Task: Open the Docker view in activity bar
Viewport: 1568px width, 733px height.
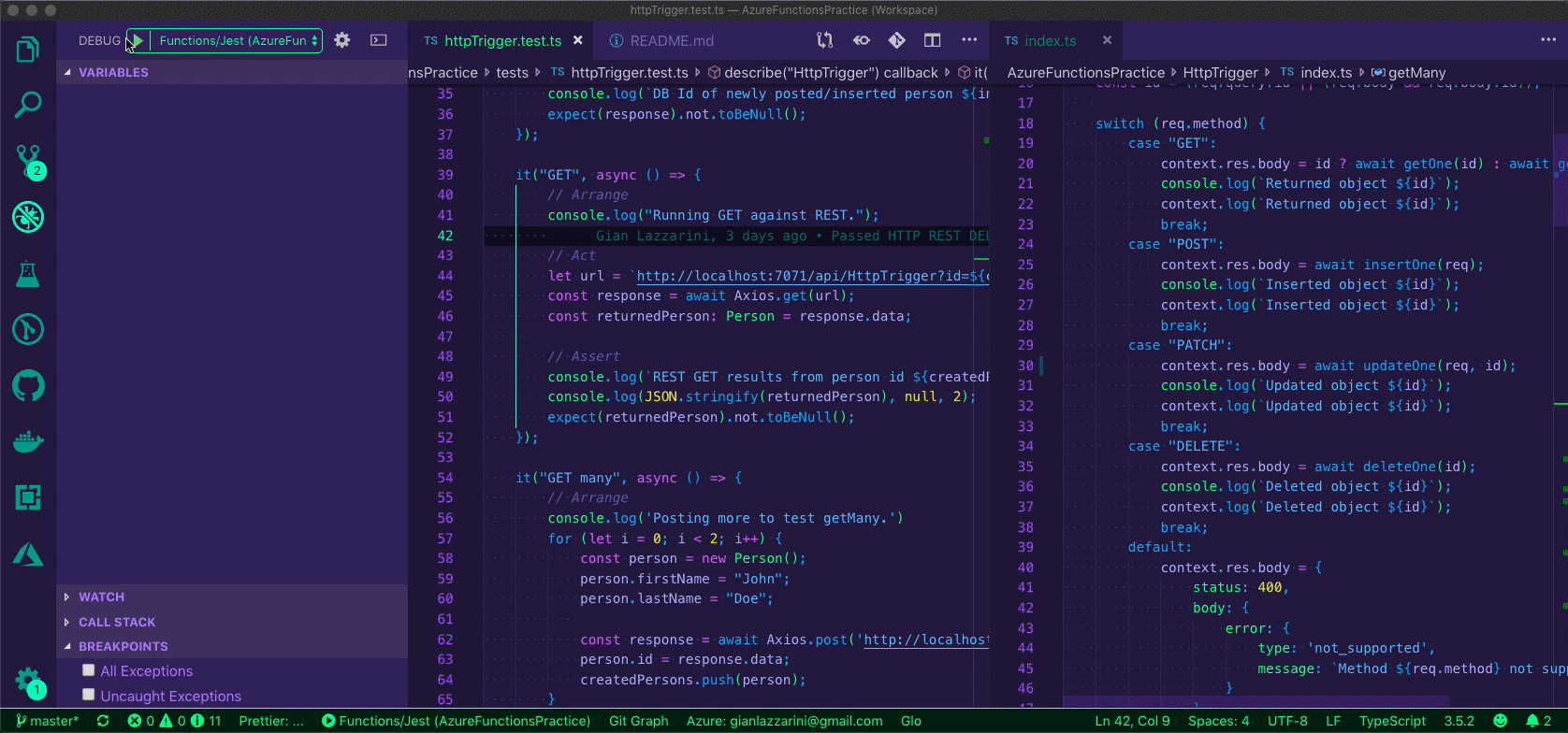Action: (28, 441)
